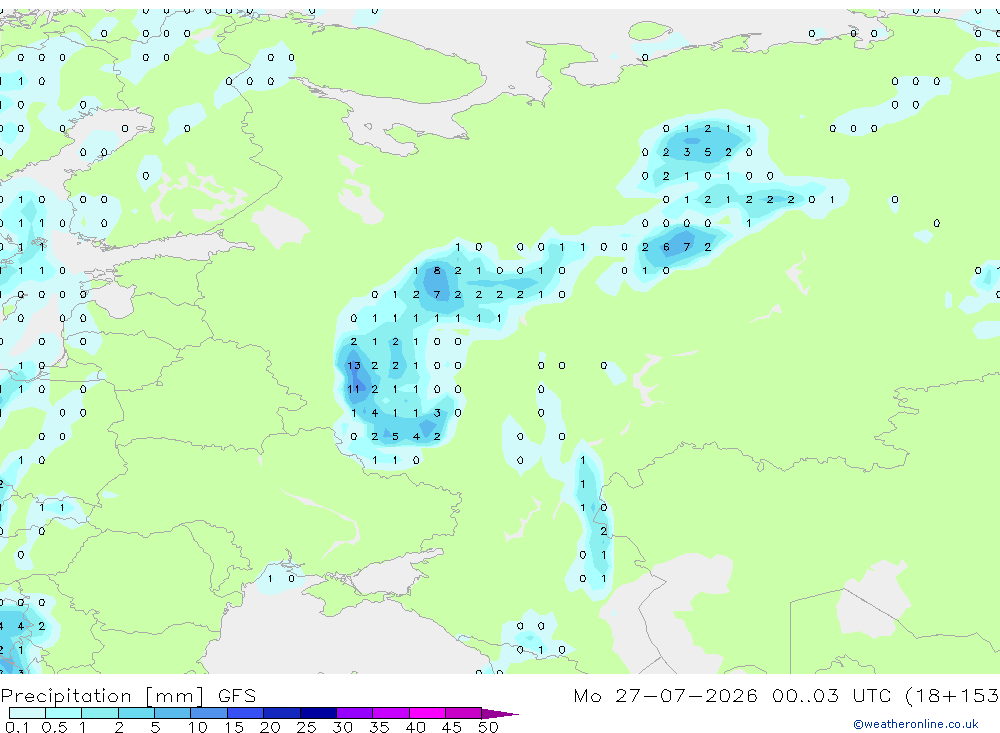
Task: Click the 40–45 mm magenta legend swatch
Action: 427,713
